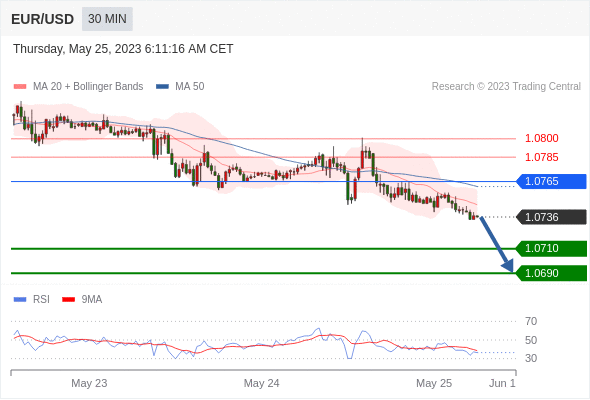Click the 1.0785 red resistance label

(541, 157)
